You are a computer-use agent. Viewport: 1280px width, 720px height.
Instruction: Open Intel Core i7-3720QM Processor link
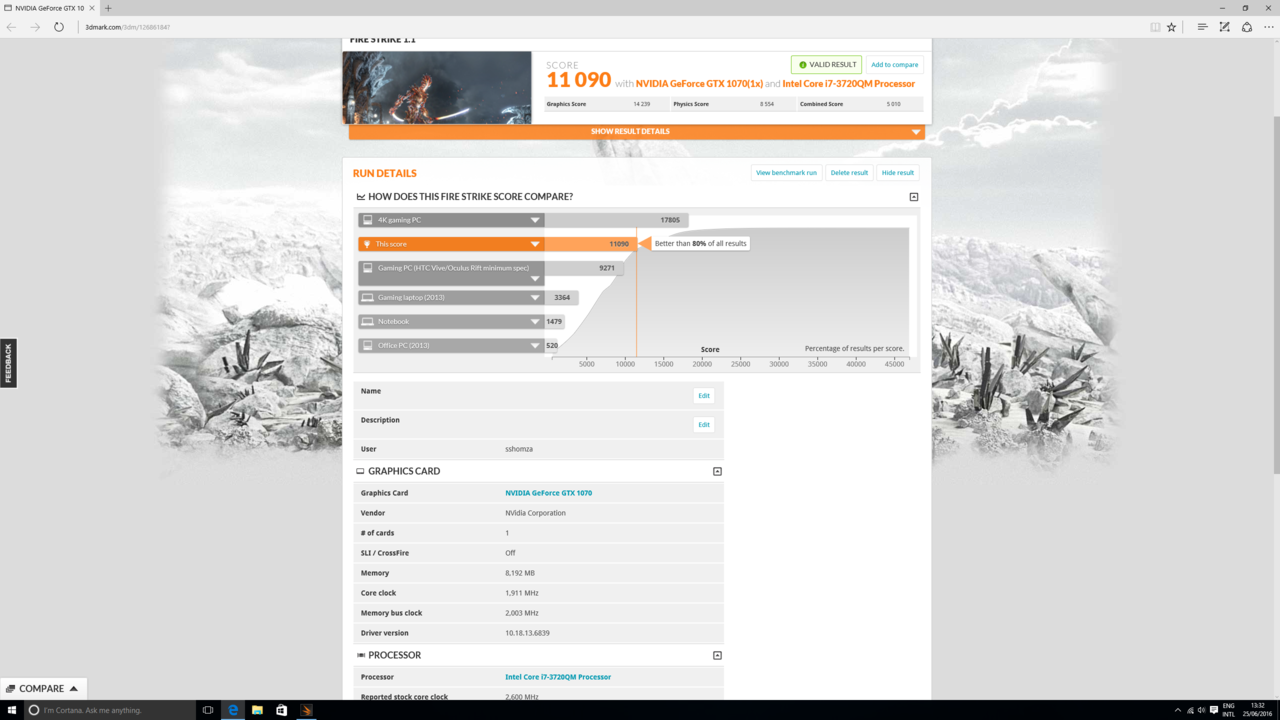click(x=558, y=677)
